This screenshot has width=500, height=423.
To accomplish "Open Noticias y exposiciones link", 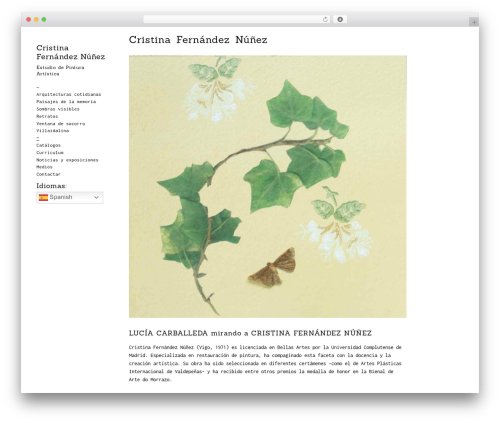I will [x=67, y=160].
